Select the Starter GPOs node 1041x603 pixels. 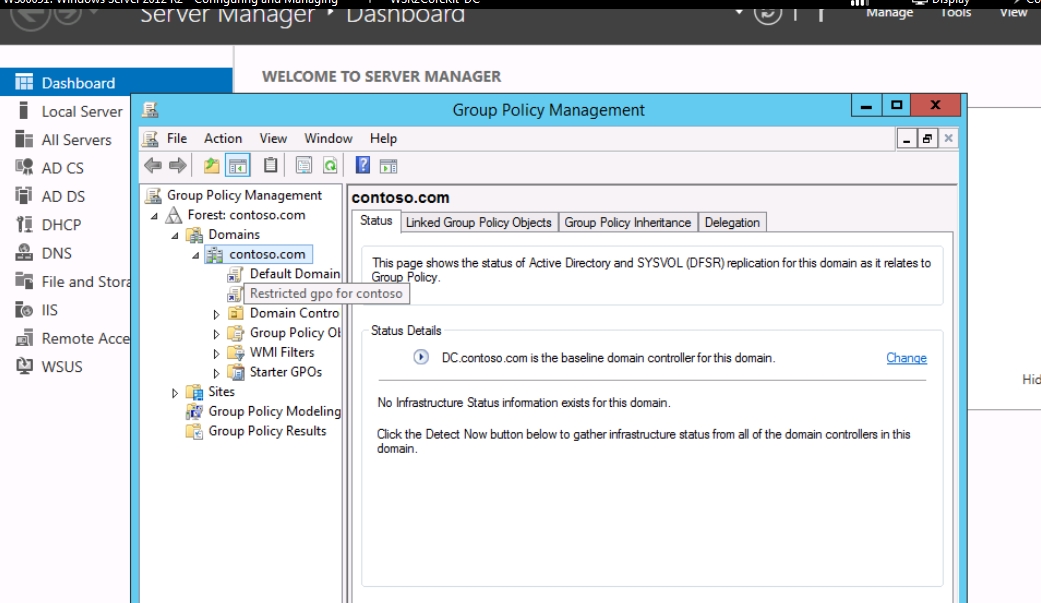click(285, 372)
